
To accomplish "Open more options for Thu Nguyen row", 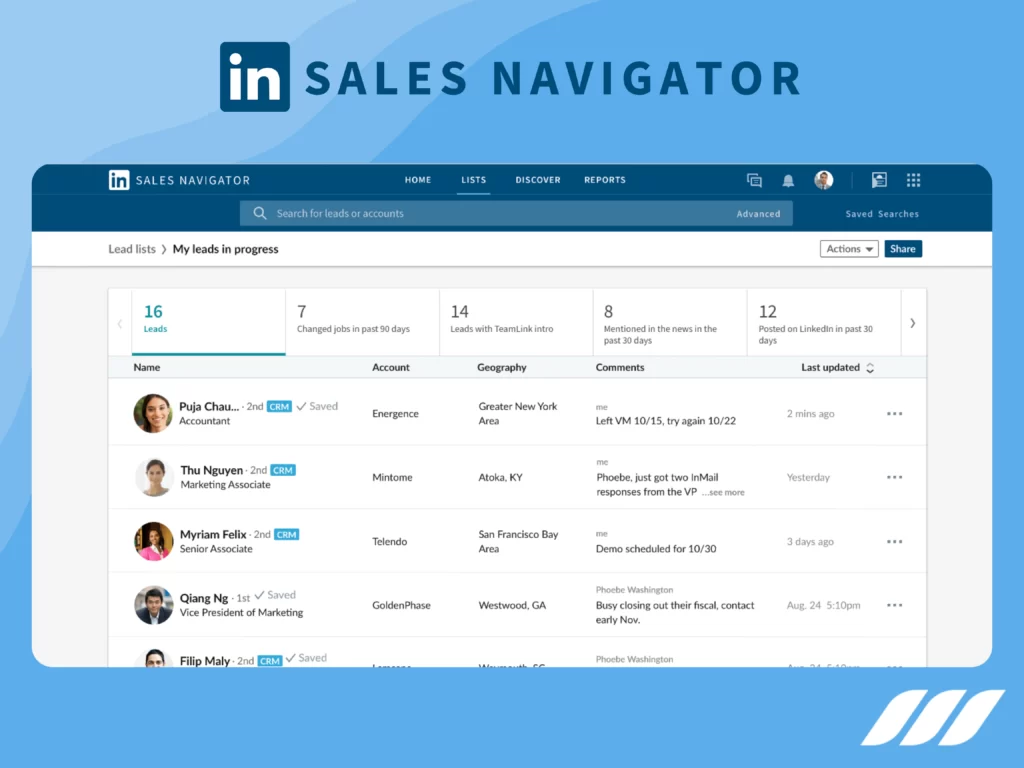I will [894, 477].
